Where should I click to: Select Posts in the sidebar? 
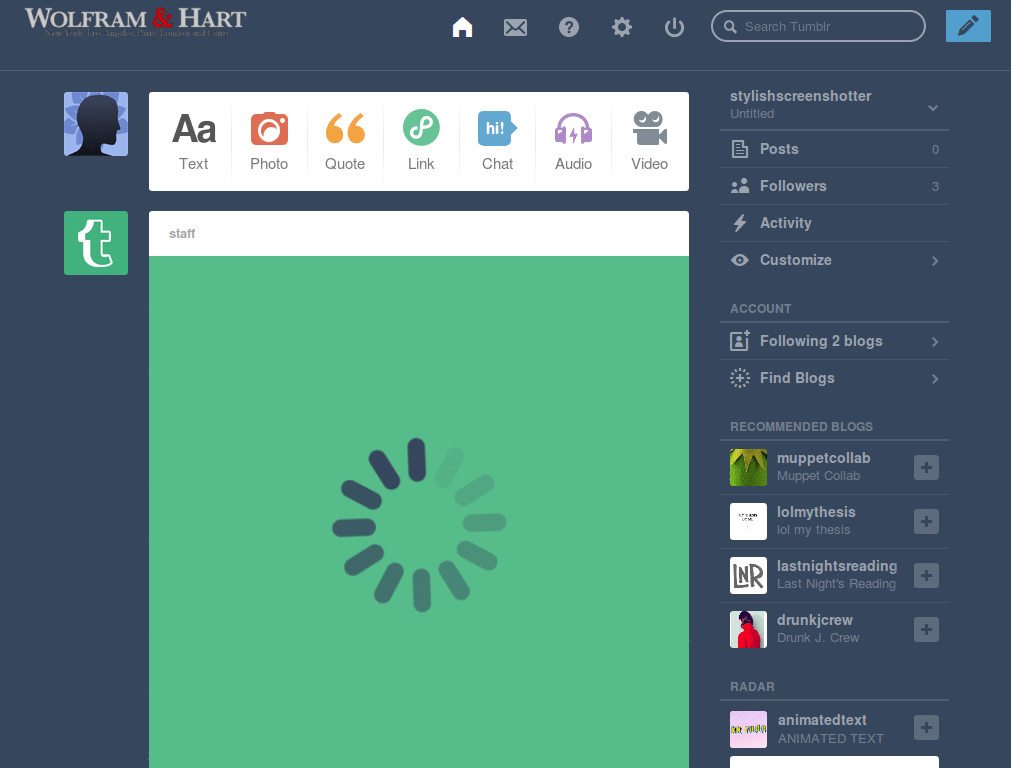[x=780, y=148]
